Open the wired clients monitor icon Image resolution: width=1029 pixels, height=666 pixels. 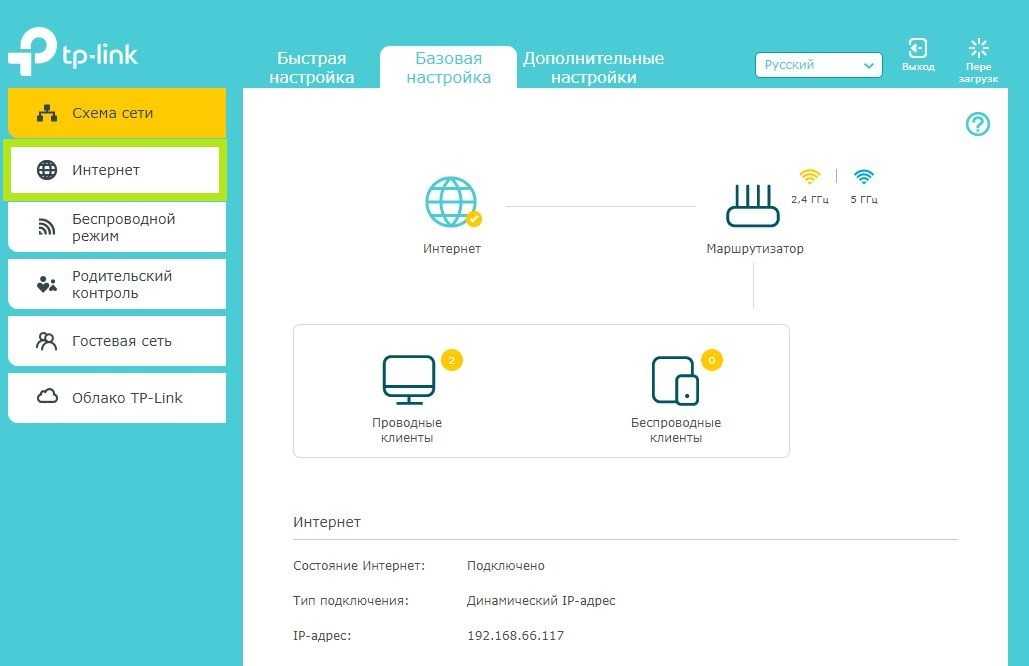click(408, 380)
